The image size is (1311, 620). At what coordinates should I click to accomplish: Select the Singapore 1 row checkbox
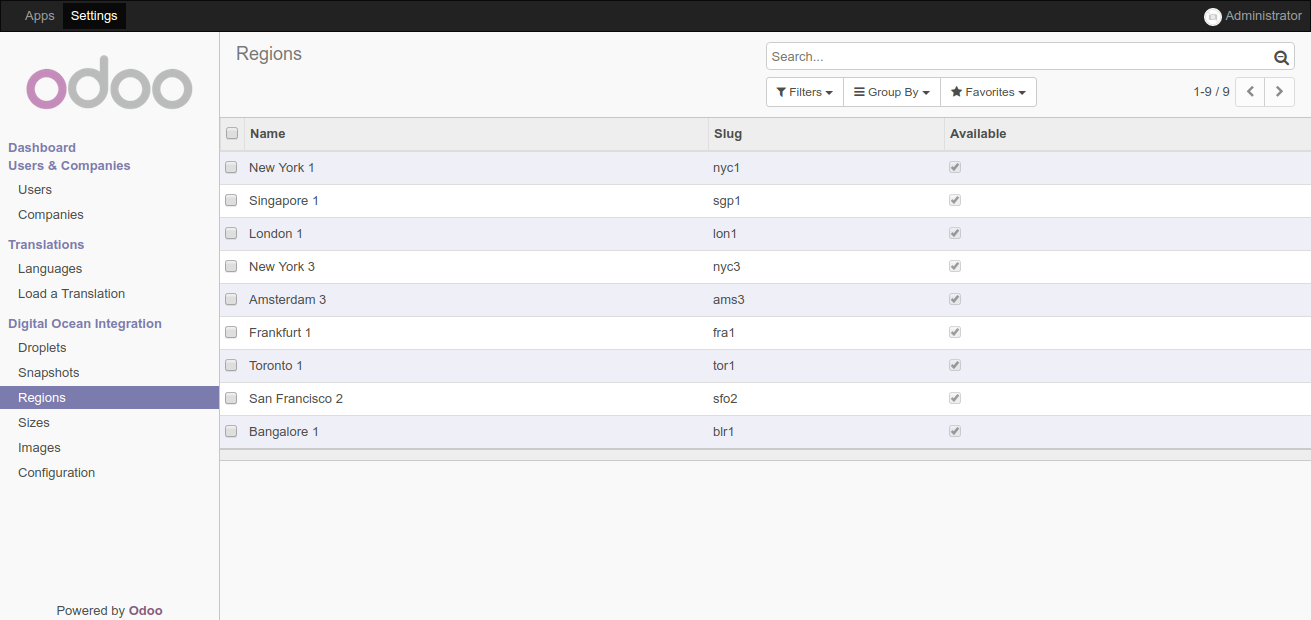[x=231, y=200]
